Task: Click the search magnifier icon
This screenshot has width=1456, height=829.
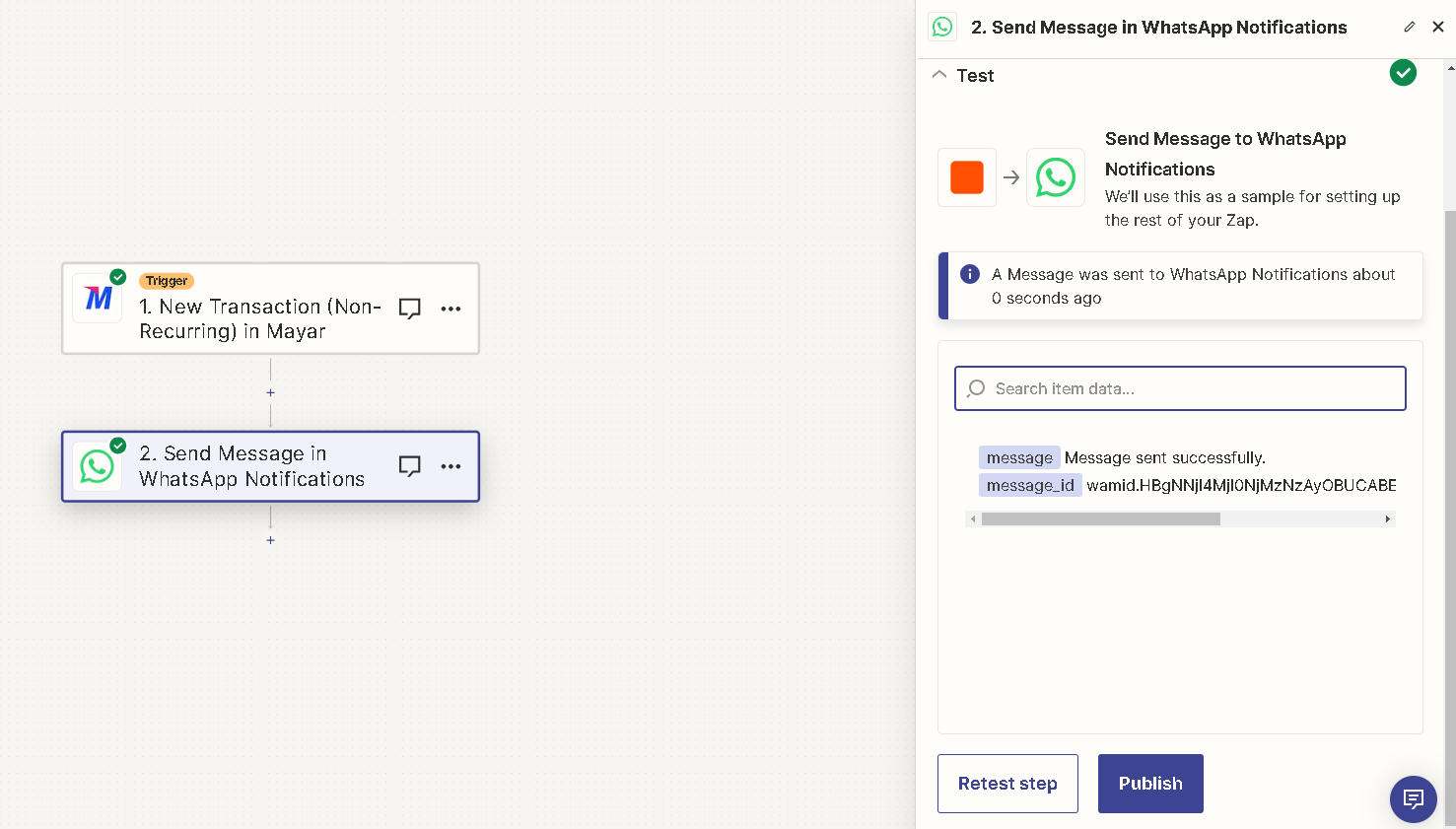Action: click(976, 388)
